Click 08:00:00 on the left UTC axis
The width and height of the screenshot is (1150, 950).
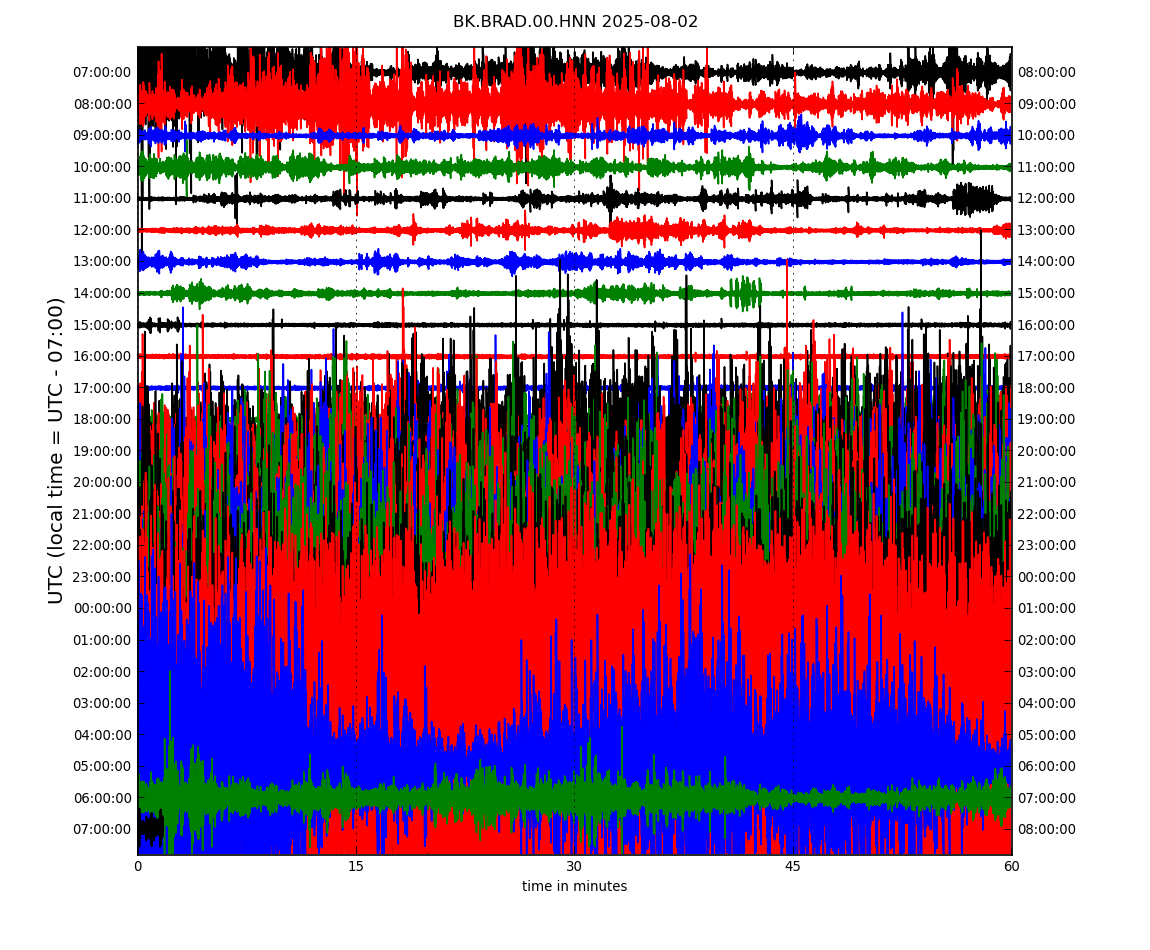click(102, 104)
